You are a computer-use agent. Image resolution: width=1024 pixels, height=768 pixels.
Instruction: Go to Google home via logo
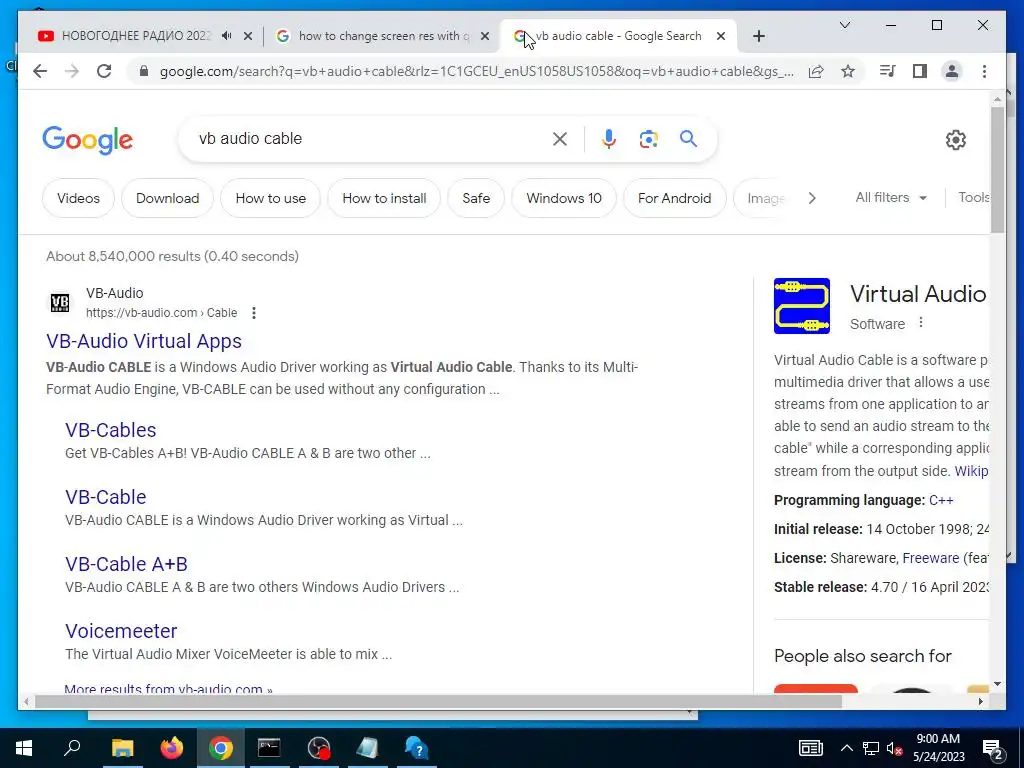click(x=88, y=140)
